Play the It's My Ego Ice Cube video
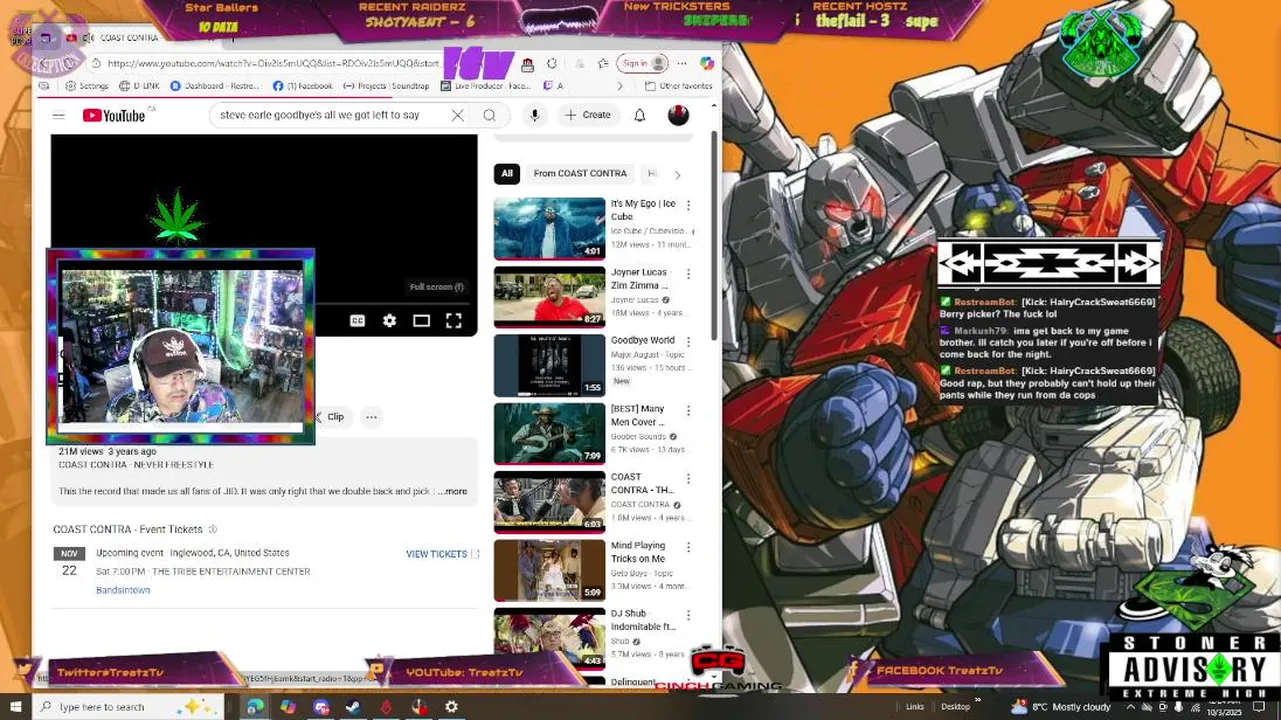Image resolution: width=1281 pixels, height=720 pixels. tap(549, 228)
